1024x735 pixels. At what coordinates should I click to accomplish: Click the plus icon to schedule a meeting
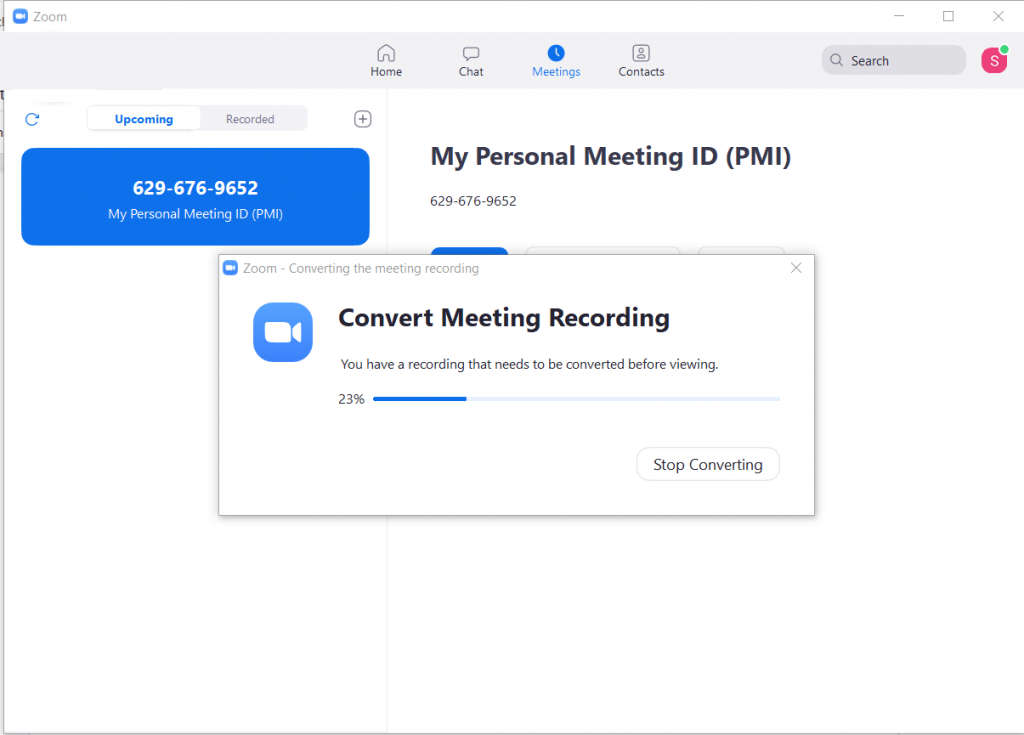pos(363,119)
